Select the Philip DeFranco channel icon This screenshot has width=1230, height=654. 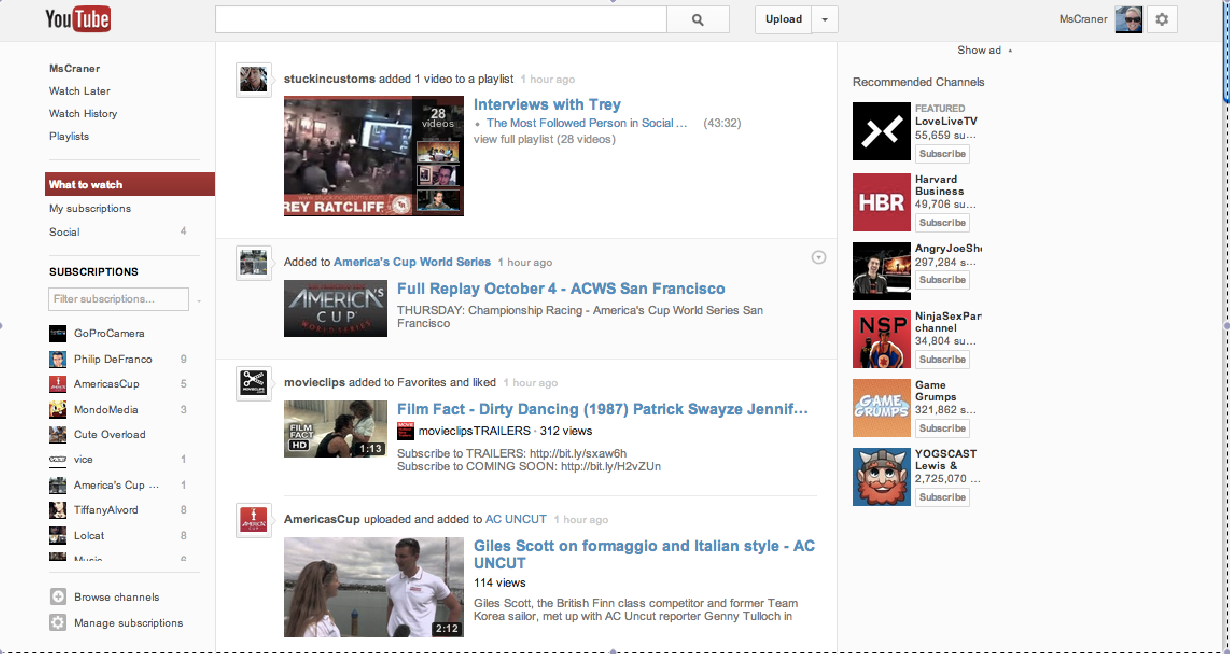57,358
